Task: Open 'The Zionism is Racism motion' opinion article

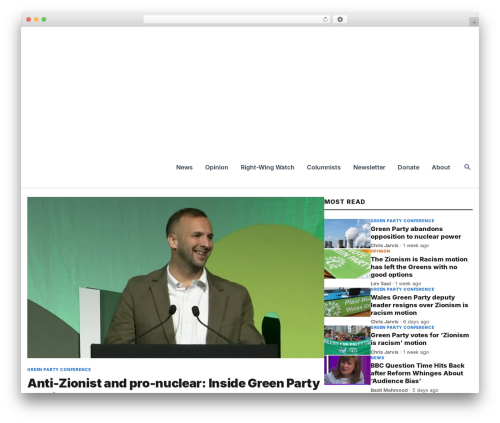Action: tap(419, 267)
